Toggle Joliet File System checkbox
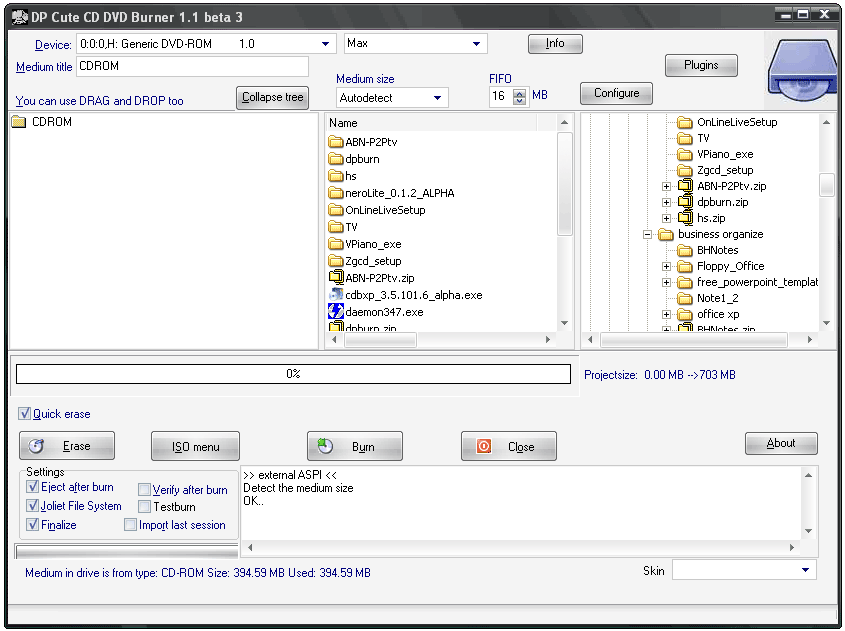 pos(32,505)
